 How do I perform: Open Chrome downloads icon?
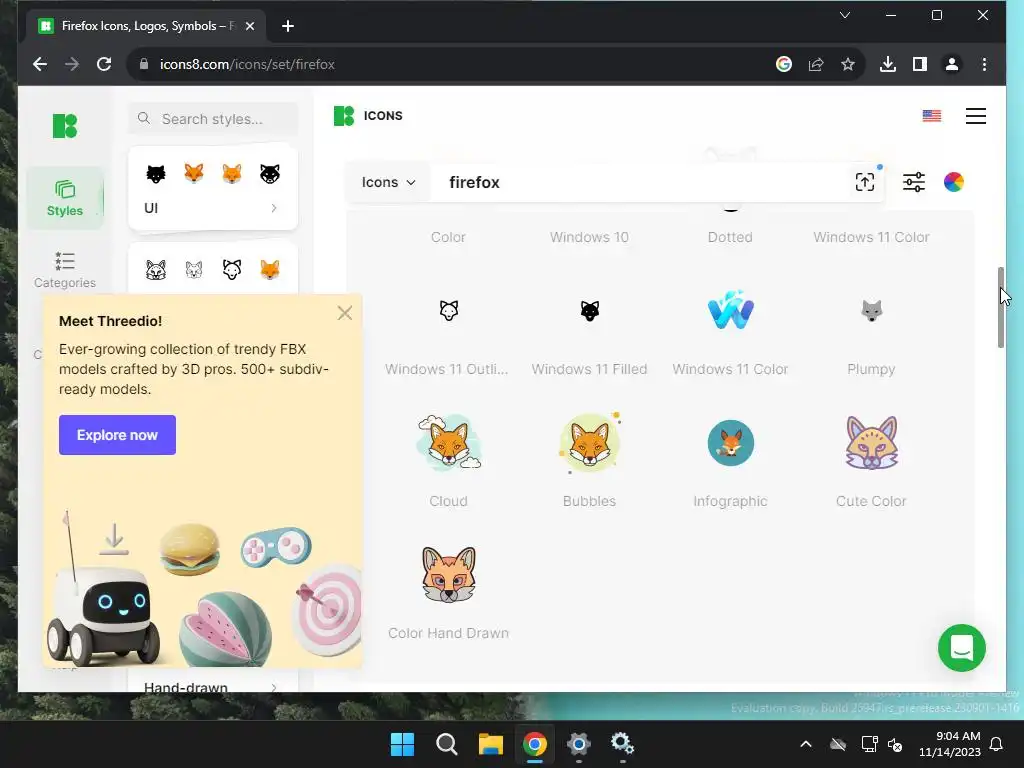(x=888, y=64)
